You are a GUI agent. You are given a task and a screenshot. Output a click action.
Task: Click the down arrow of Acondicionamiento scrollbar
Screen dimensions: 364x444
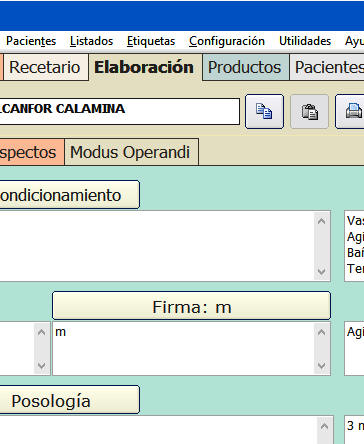(x=322, y=271)
